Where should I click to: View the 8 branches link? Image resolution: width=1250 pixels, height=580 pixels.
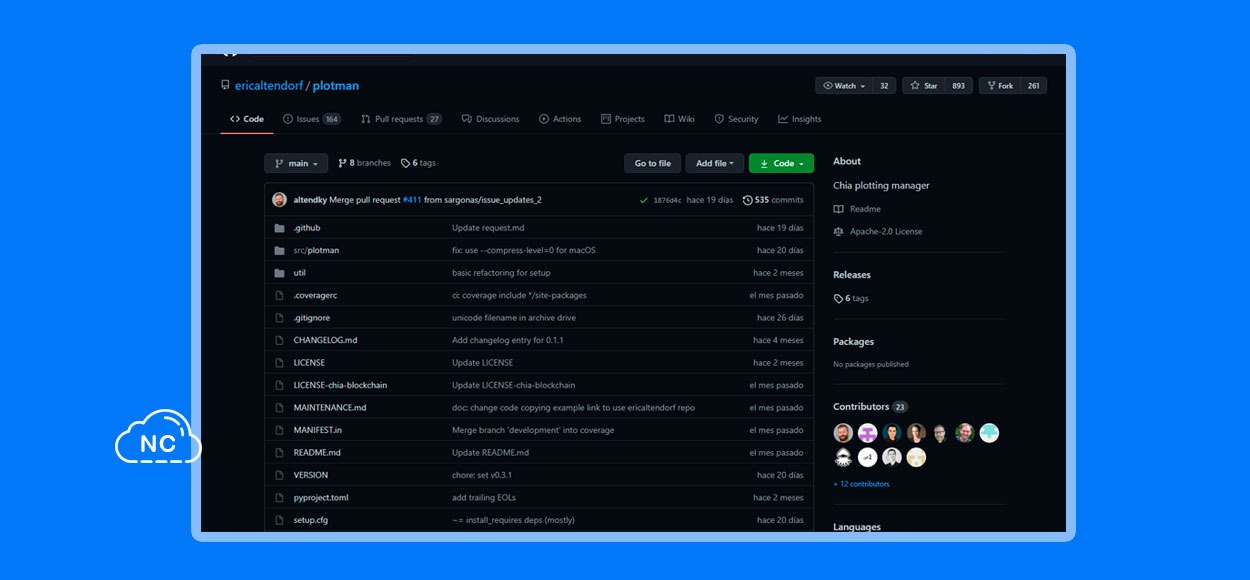(x=364, y=163)
